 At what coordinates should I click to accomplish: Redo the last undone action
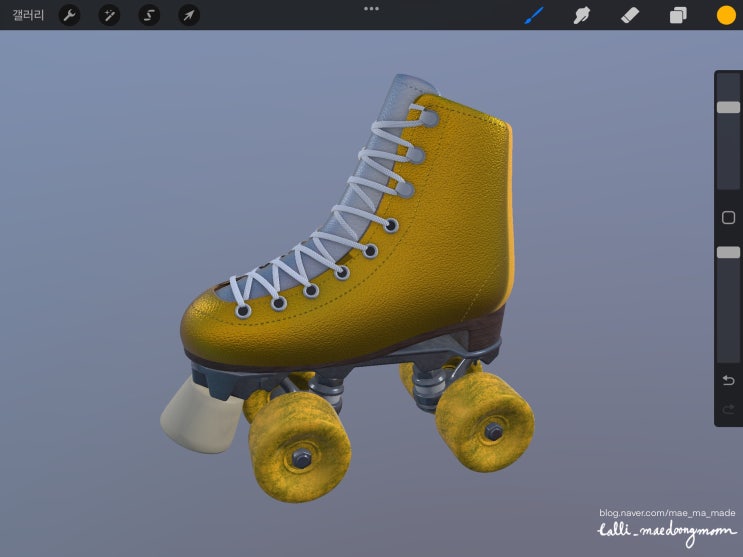point(728,409)
